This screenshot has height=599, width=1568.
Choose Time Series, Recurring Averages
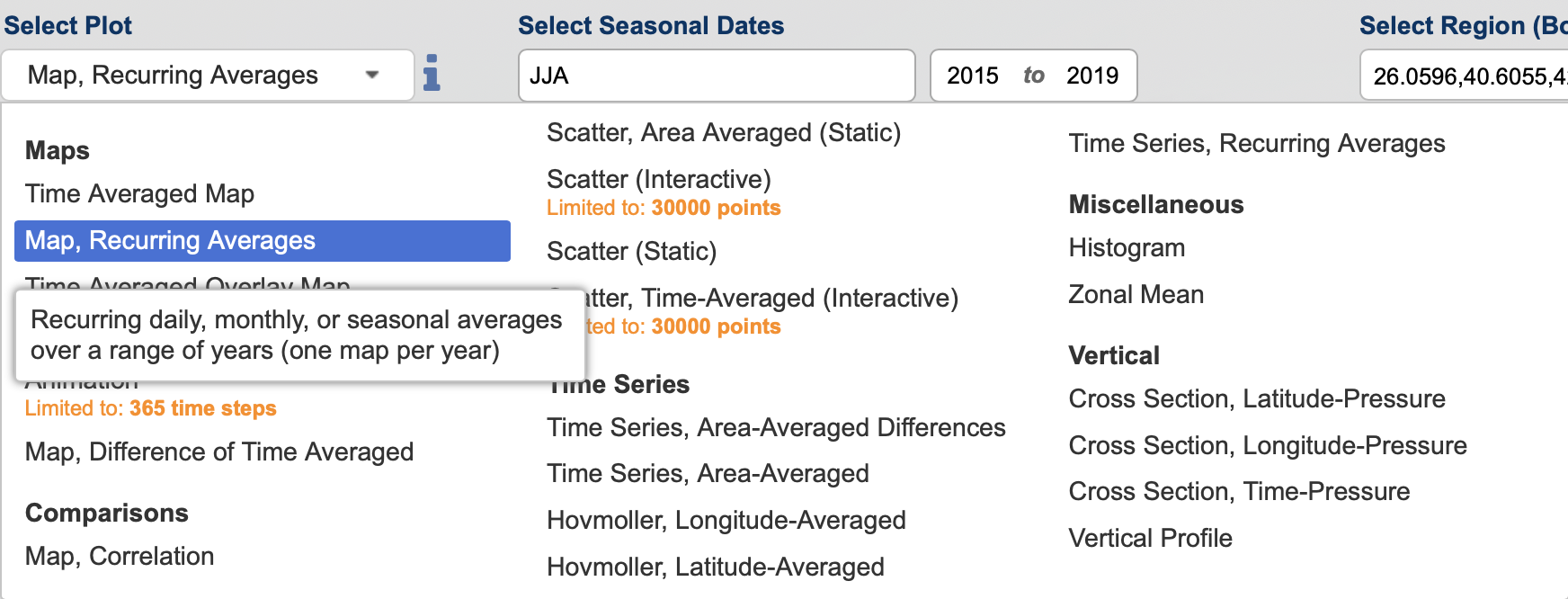(x=1257, y=143)
